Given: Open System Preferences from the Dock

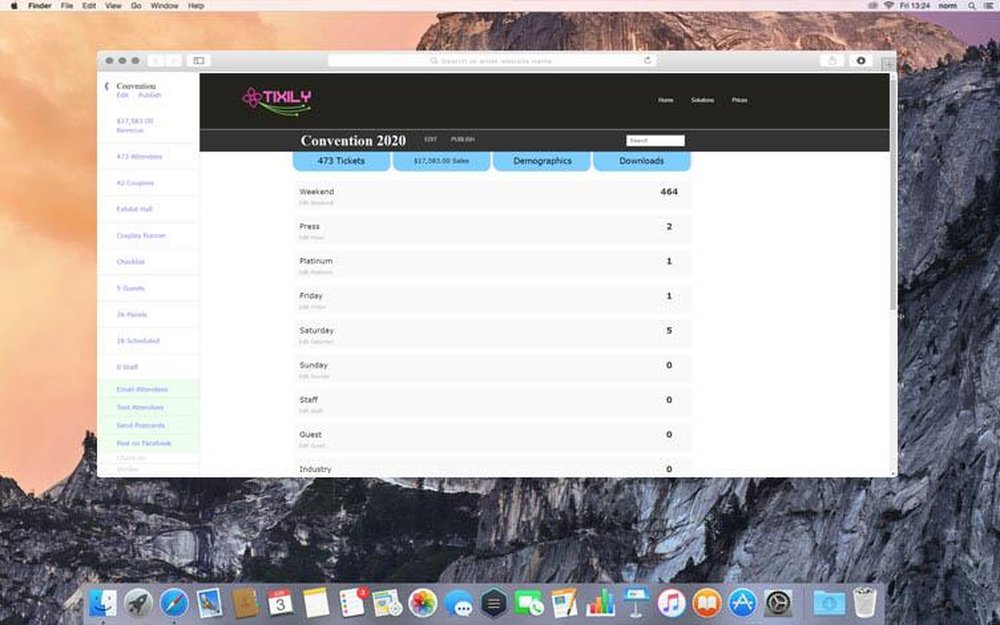Looking at the screenshot, I should pyautogui.click(x=778, y=603).
